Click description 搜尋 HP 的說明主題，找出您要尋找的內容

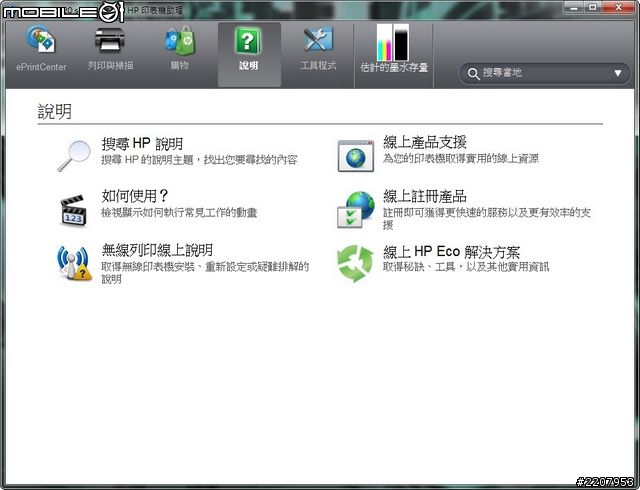tap(199, 160)
